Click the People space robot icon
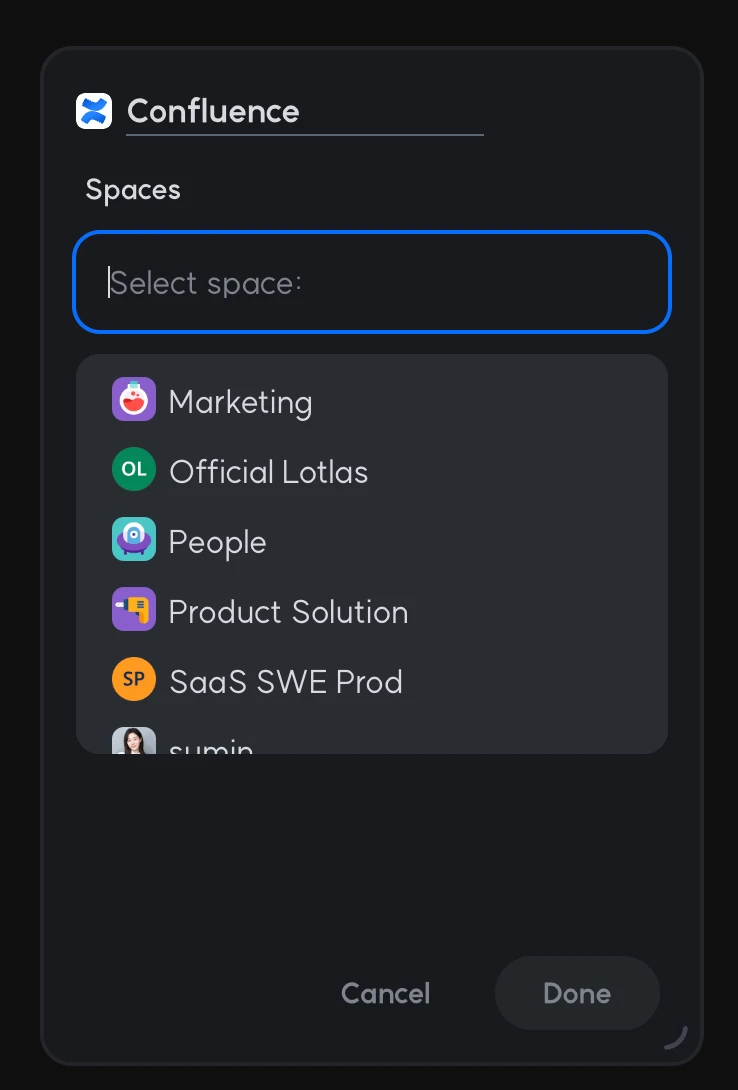Image resolution: width=738 pixels, height=1090 pixels. (134, 540)
